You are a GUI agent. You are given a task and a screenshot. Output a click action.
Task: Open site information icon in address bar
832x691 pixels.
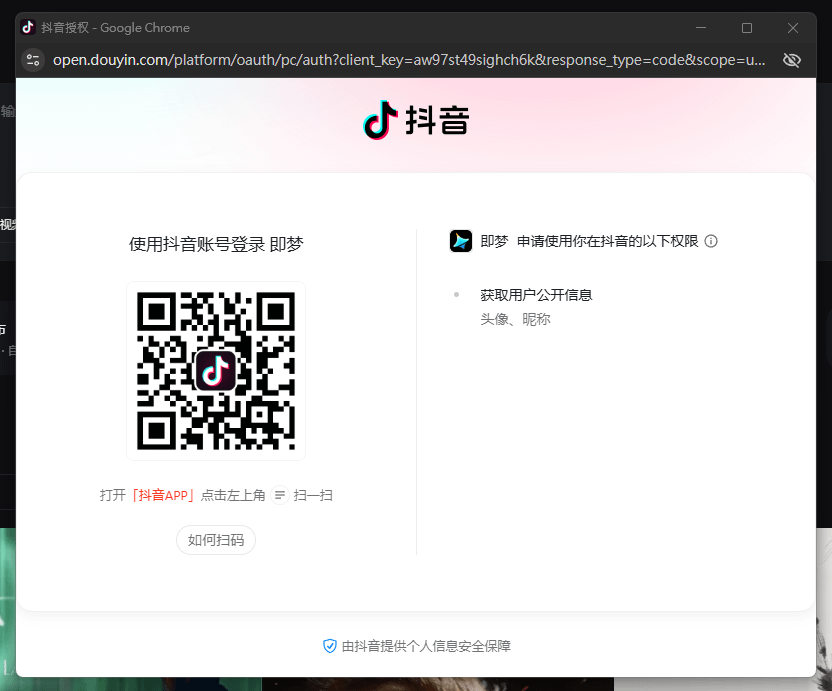(x=33, y=60)
